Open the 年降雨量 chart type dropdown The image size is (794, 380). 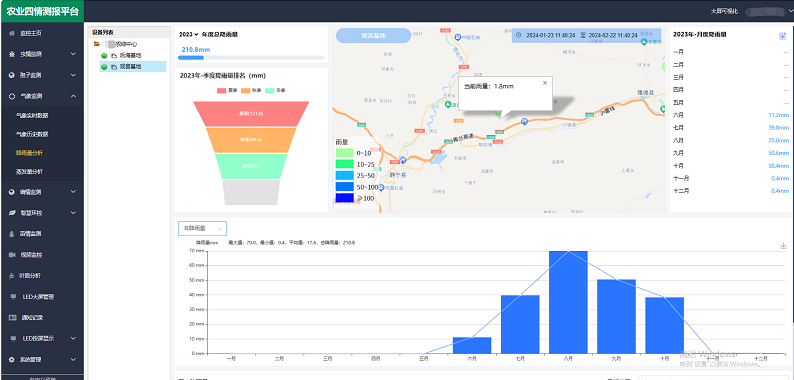tap(202, 229)
